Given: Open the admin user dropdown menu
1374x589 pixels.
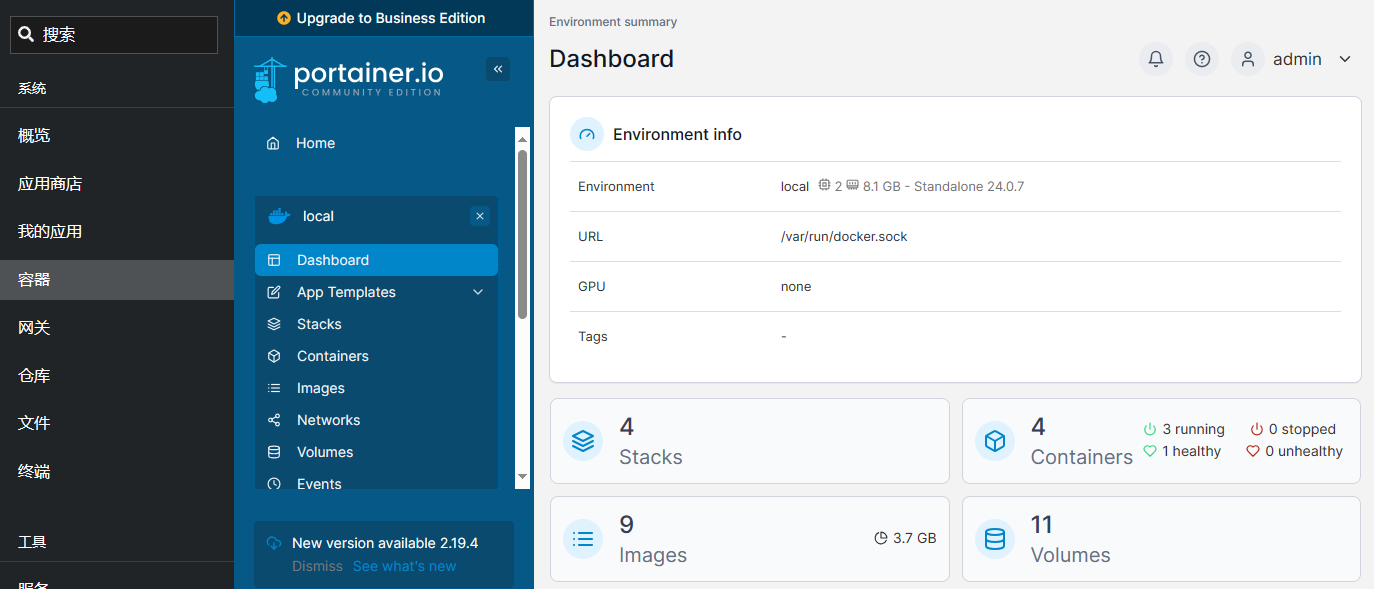Looking at the screenshot, I should 1345,59.
